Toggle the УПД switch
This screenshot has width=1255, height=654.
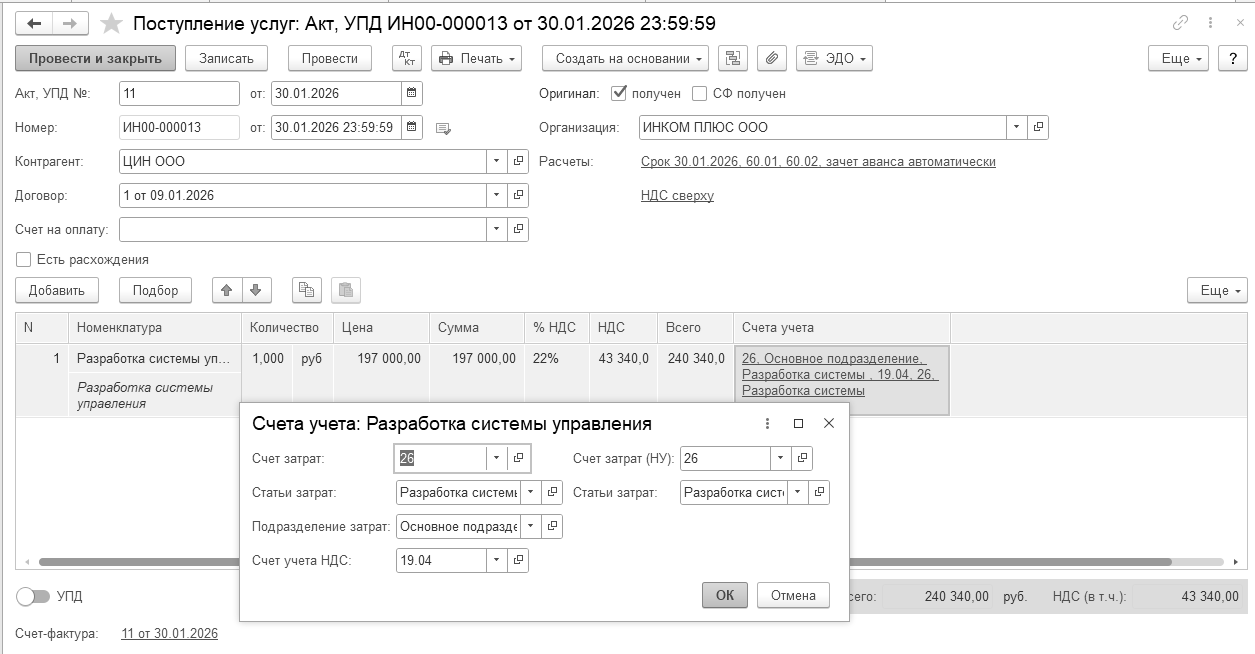click(33, 596)
